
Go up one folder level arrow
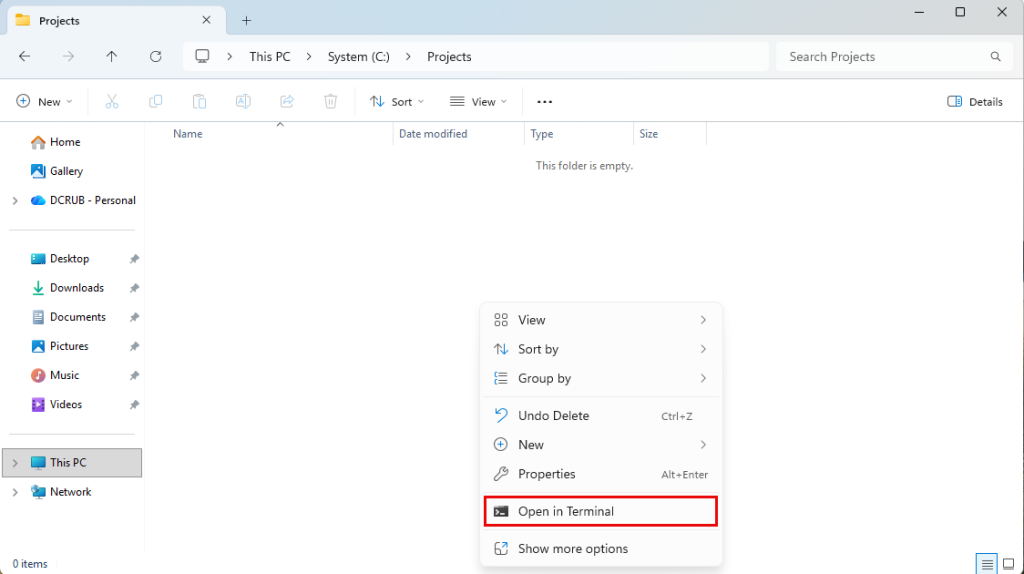coord(112,57)
